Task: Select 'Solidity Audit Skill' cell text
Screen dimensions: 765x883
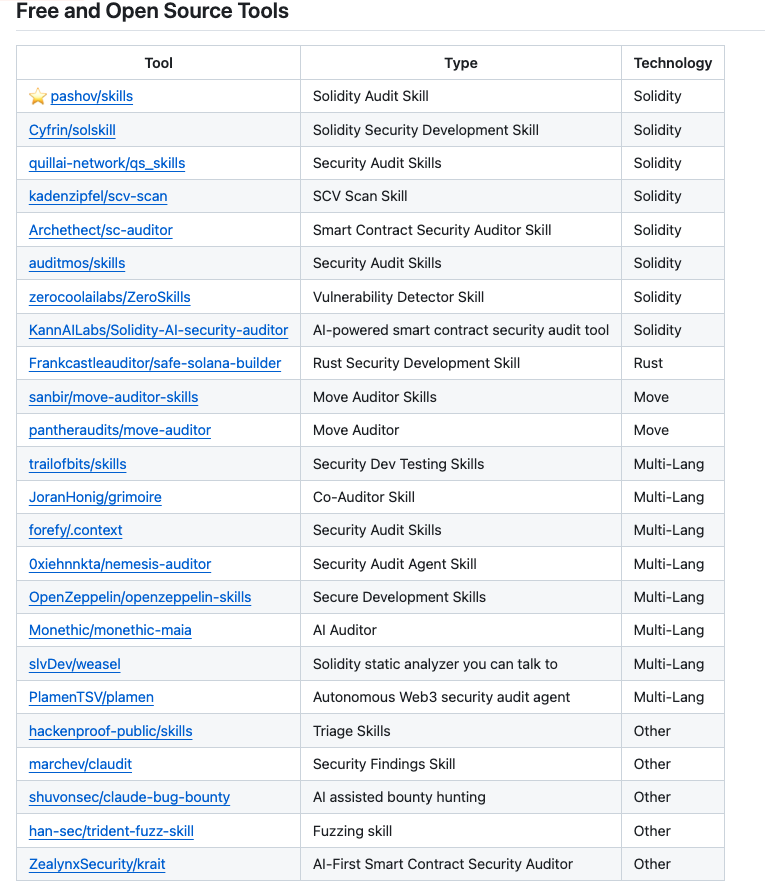Action: coord(371,96)
